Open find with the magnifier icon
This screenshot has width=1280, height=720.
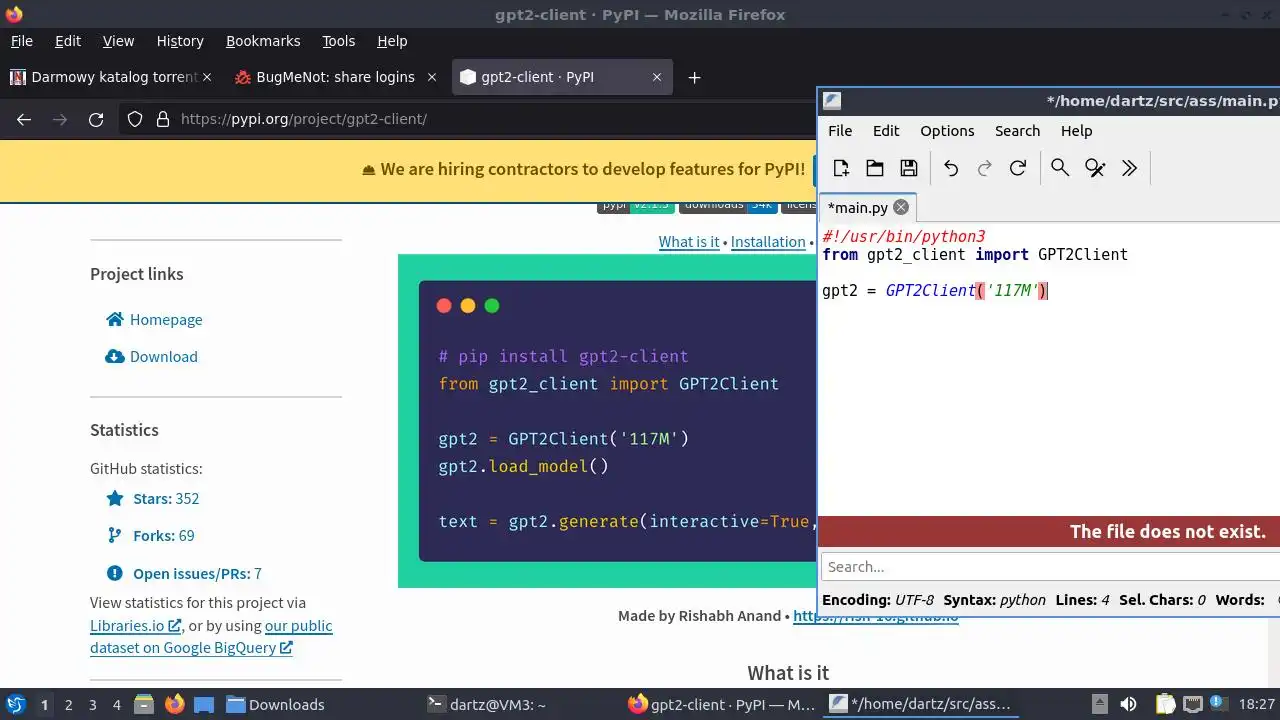[1060, 168]
